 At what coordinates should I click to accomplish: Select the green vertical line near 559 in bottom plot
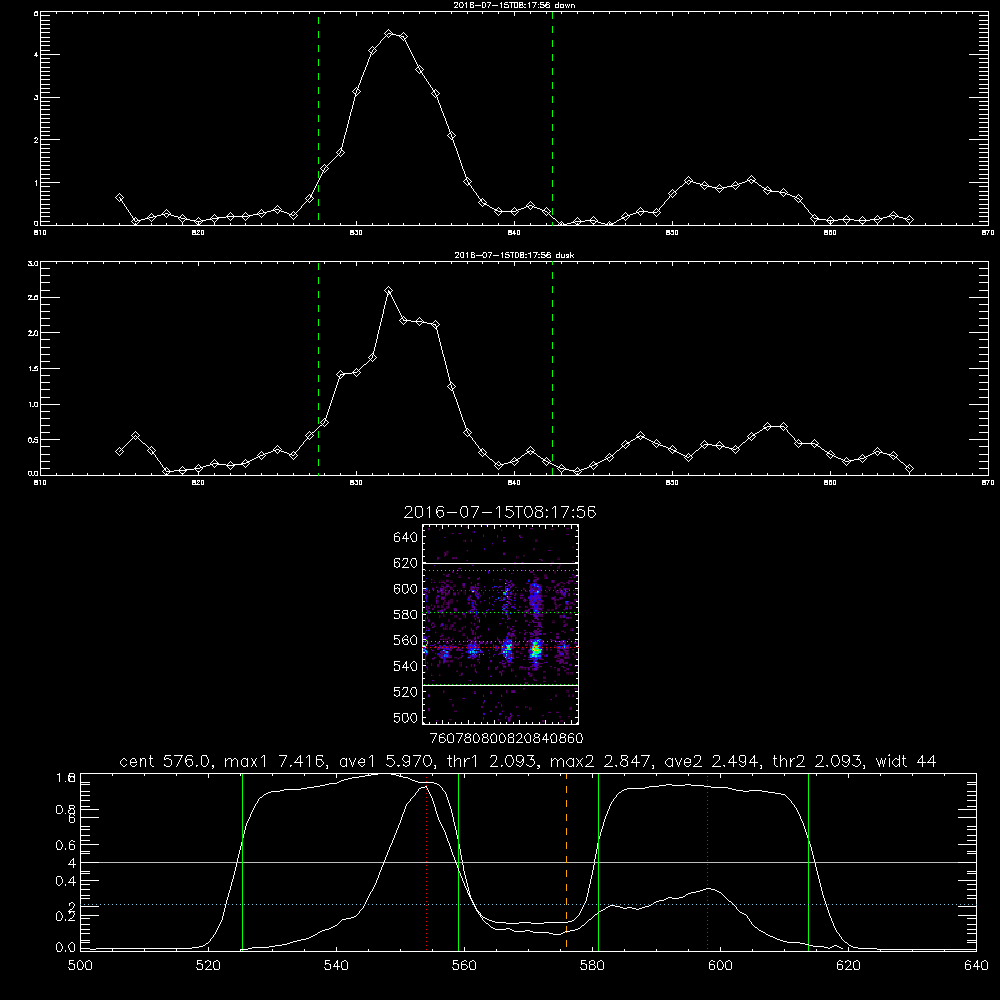pos(459,861)
